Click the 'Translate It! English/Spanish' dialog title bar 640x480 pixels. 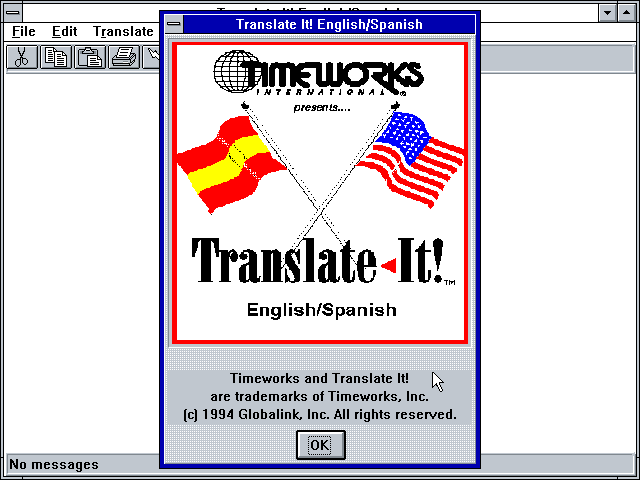coord(329,24)
